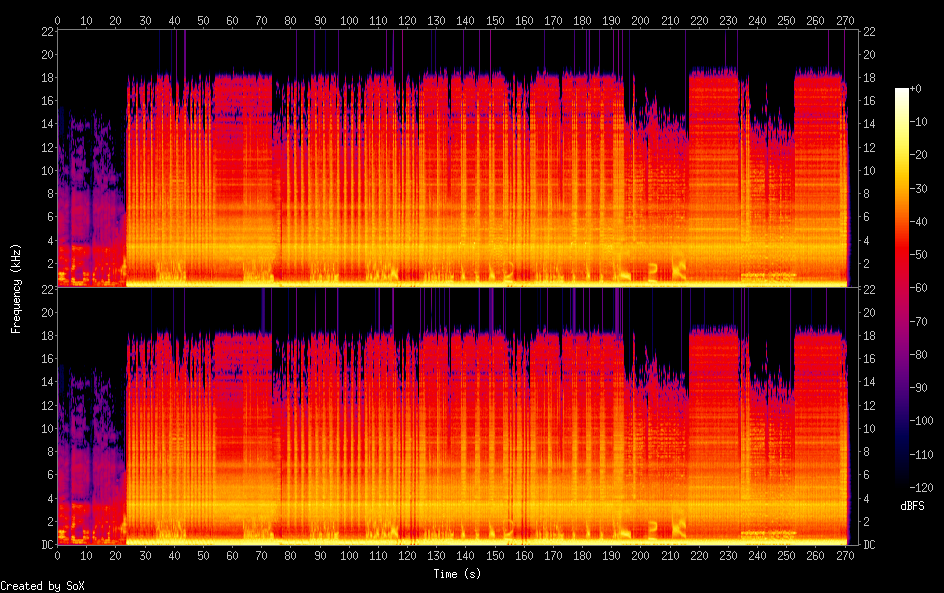Click the '-40' color scale label
944x593 pixels.
tap(918, 222)
